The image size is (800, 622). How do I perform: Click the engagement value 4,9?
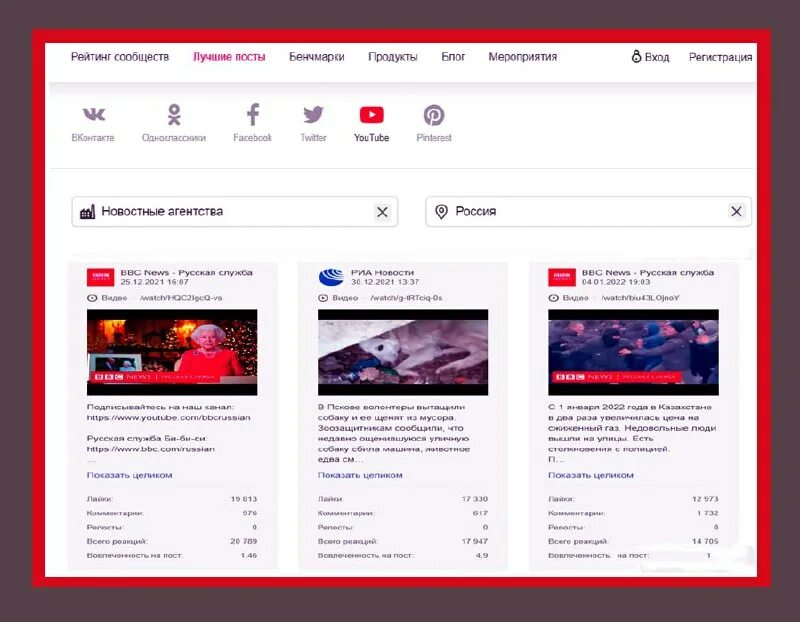click(482, 555)
